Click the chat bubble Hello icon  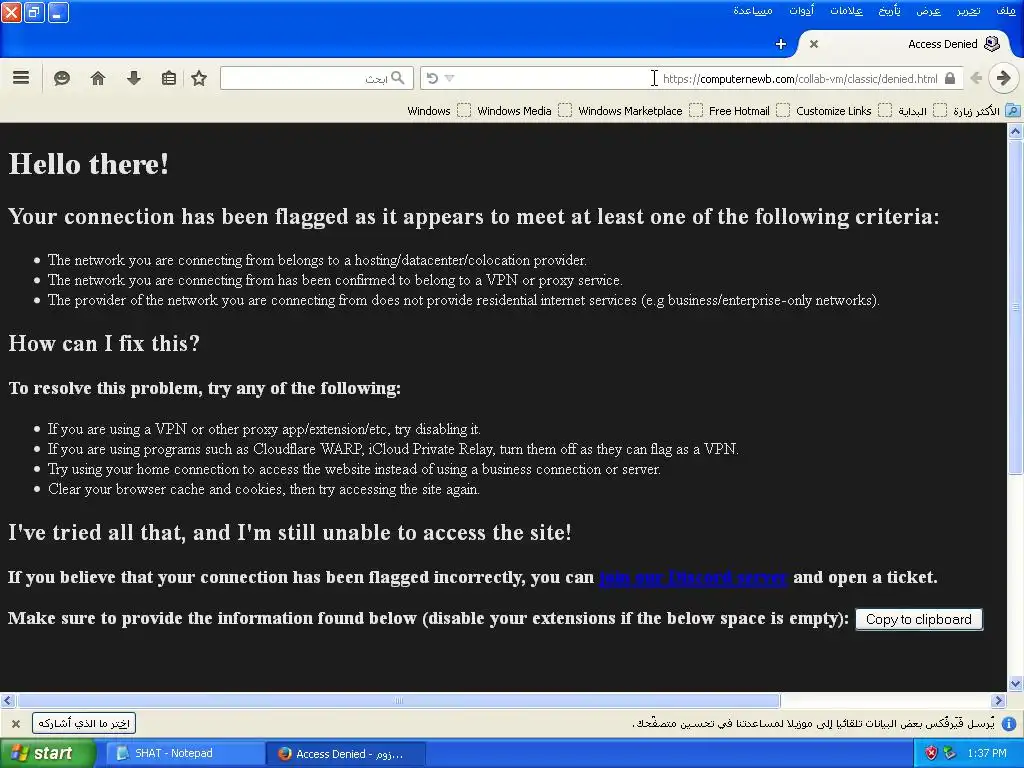click(x=62, y=78)
